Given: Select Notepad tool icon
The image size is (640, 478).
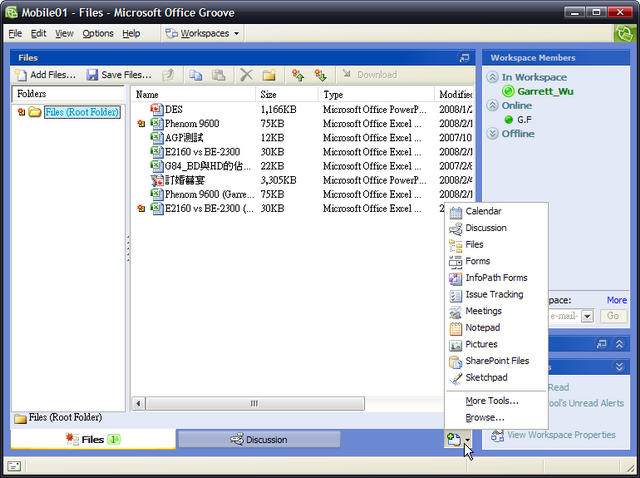Looking at the screenshot, I should (456, 328).
